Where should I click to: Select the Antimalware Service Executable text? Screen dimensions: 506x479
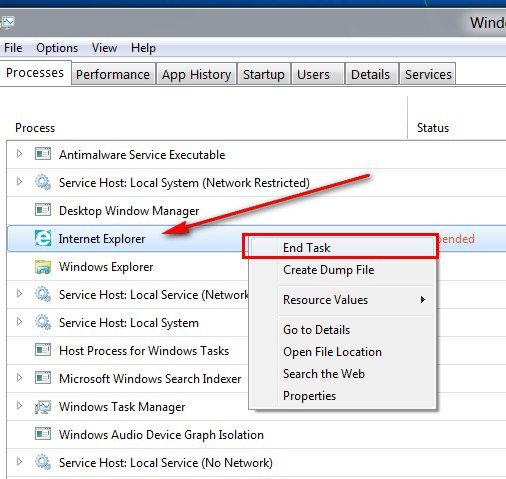(x=142, y=155)
